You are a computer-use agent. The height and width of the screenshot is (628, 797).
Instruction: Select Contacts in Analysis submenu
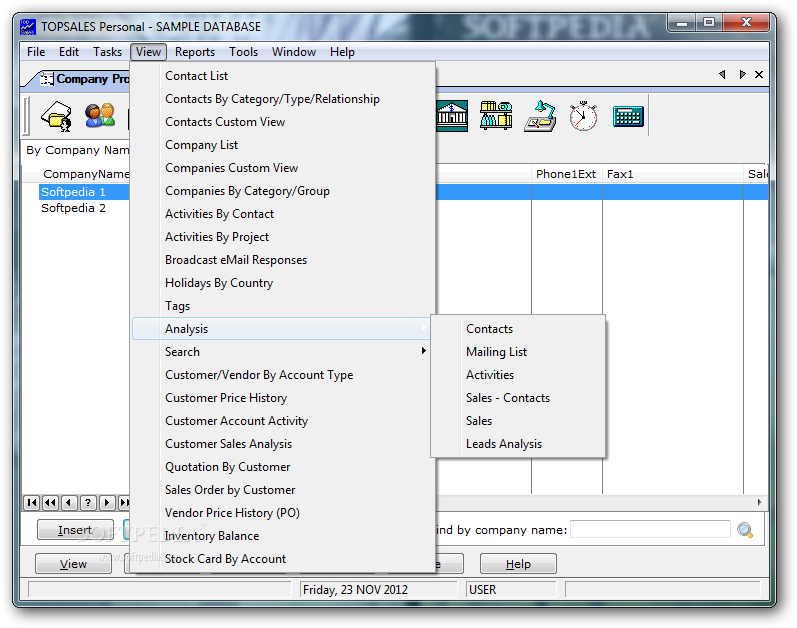point(518,329)
